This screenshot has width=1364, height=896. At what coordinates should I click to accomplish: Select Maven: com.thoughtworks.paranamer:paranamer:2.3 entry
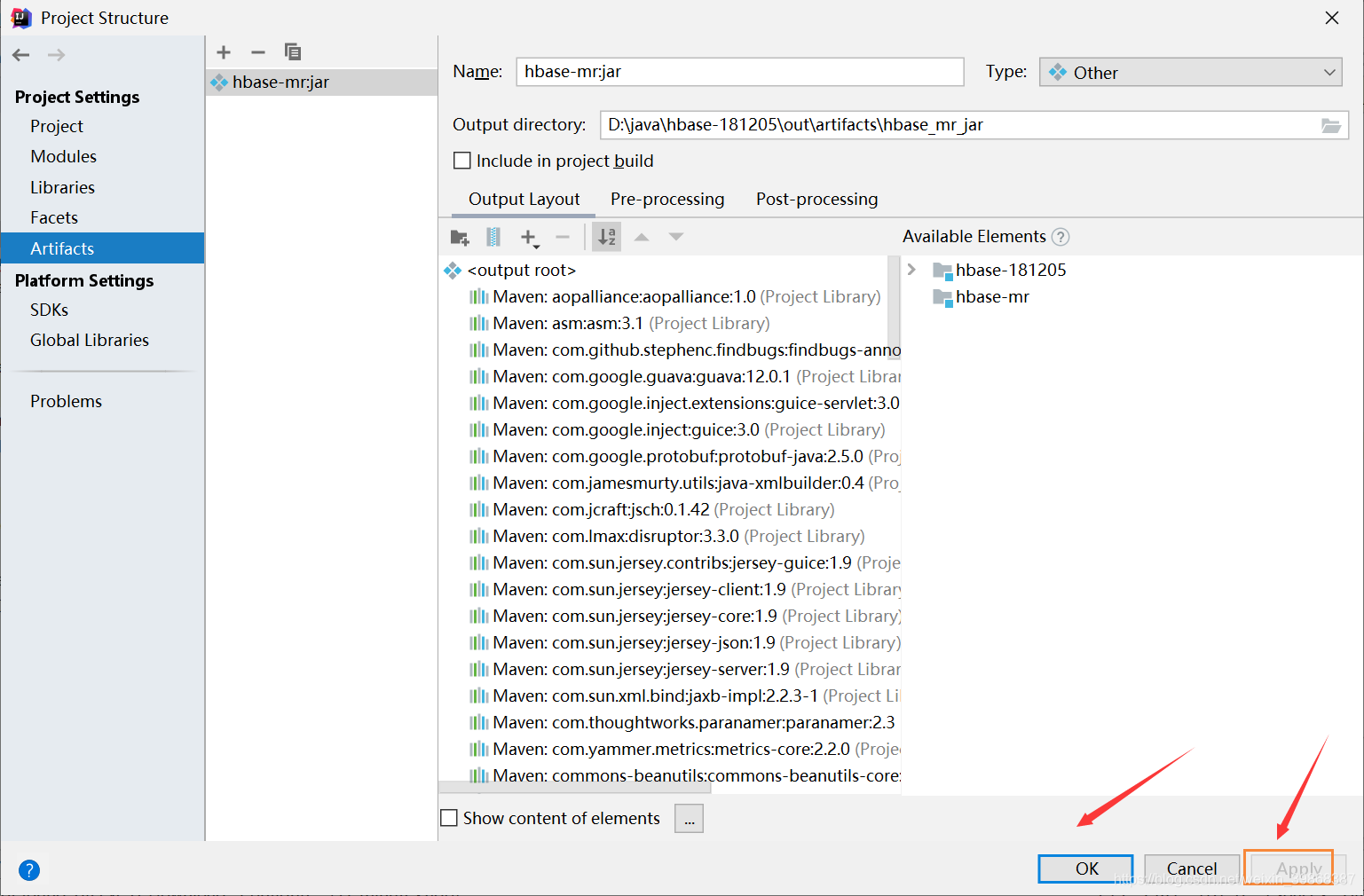(x=683, y=722)
